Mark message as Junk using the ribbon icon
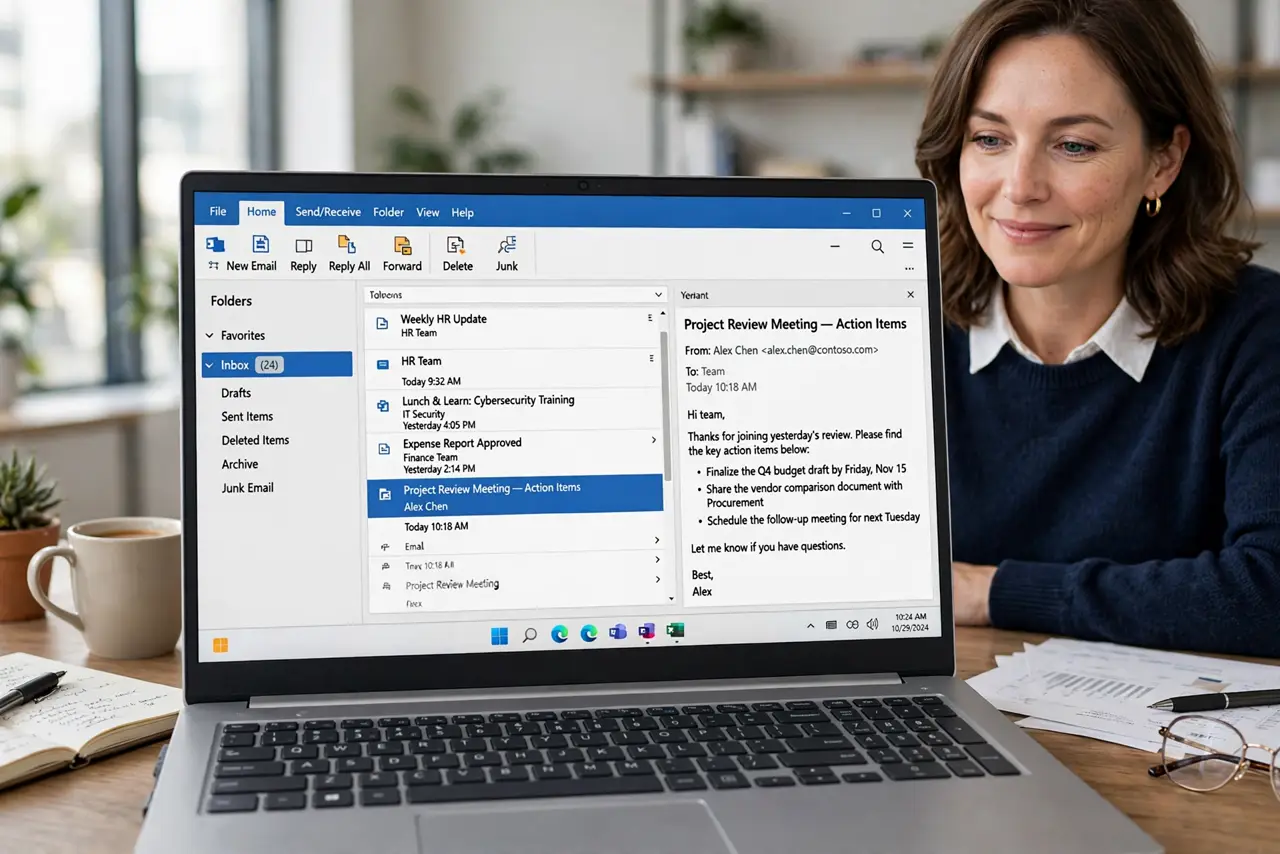The image size is (1280, 854). point(507,245)
